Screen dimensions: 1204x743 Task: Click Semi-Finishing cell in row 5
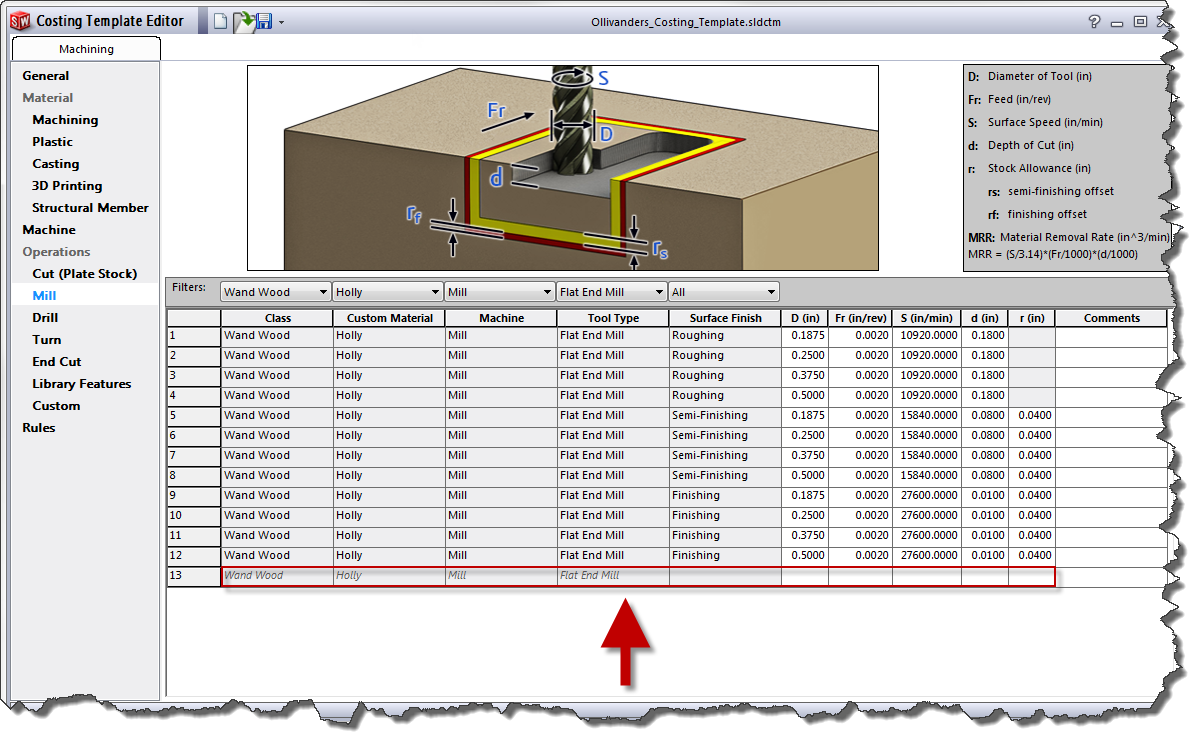tap(725, 416)
